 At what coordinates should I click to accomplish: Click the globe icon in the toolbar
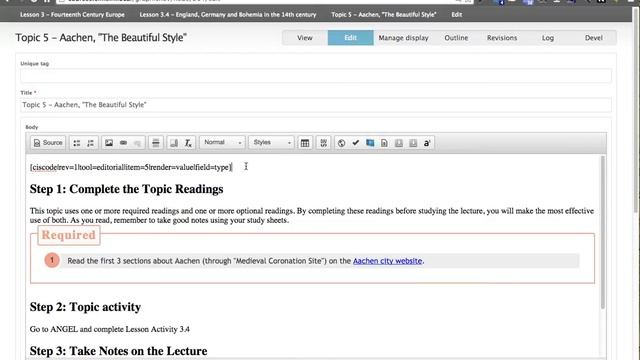[x=342, y=143]
